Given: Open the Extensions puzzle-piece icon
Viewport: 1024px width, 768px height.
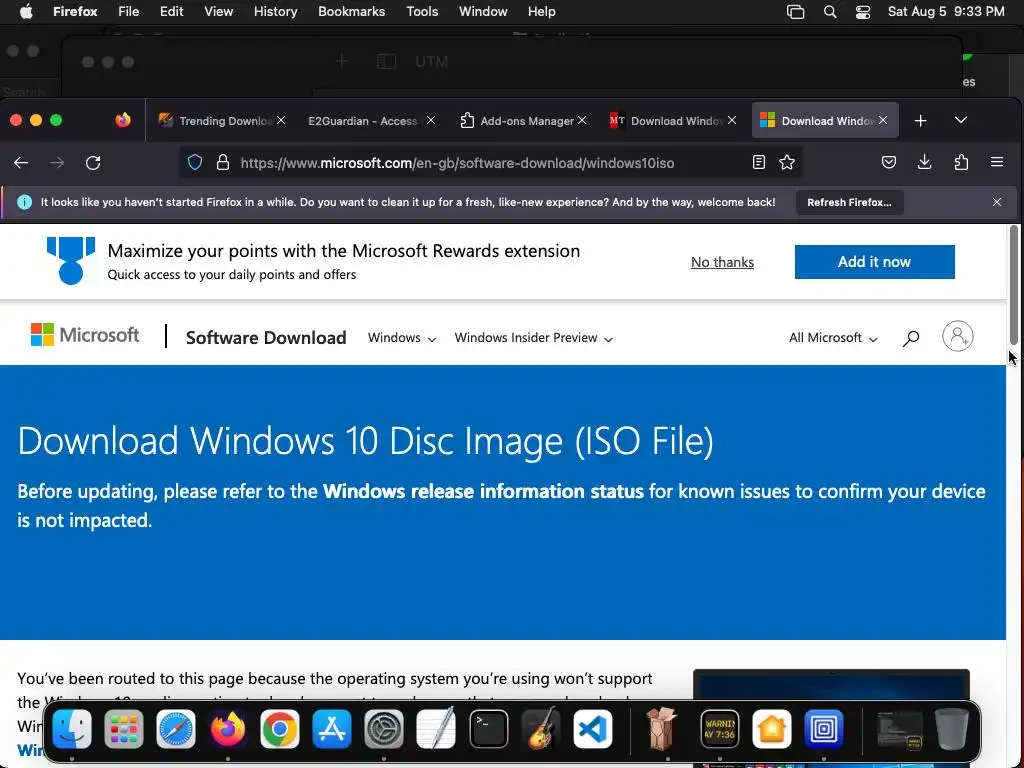Looking at the screenshot, I should pos(961,162).
